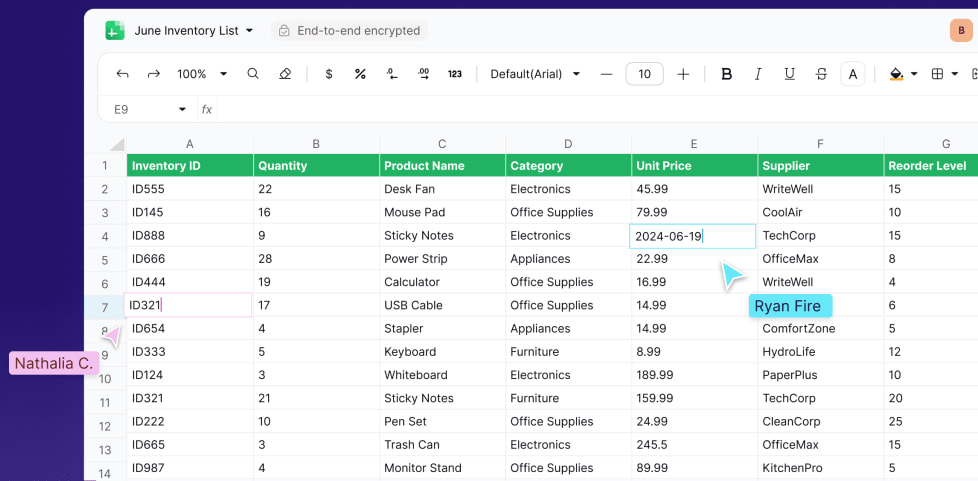Toggle bold formatting
Viewport: 978px width, 481px height.
727,74
